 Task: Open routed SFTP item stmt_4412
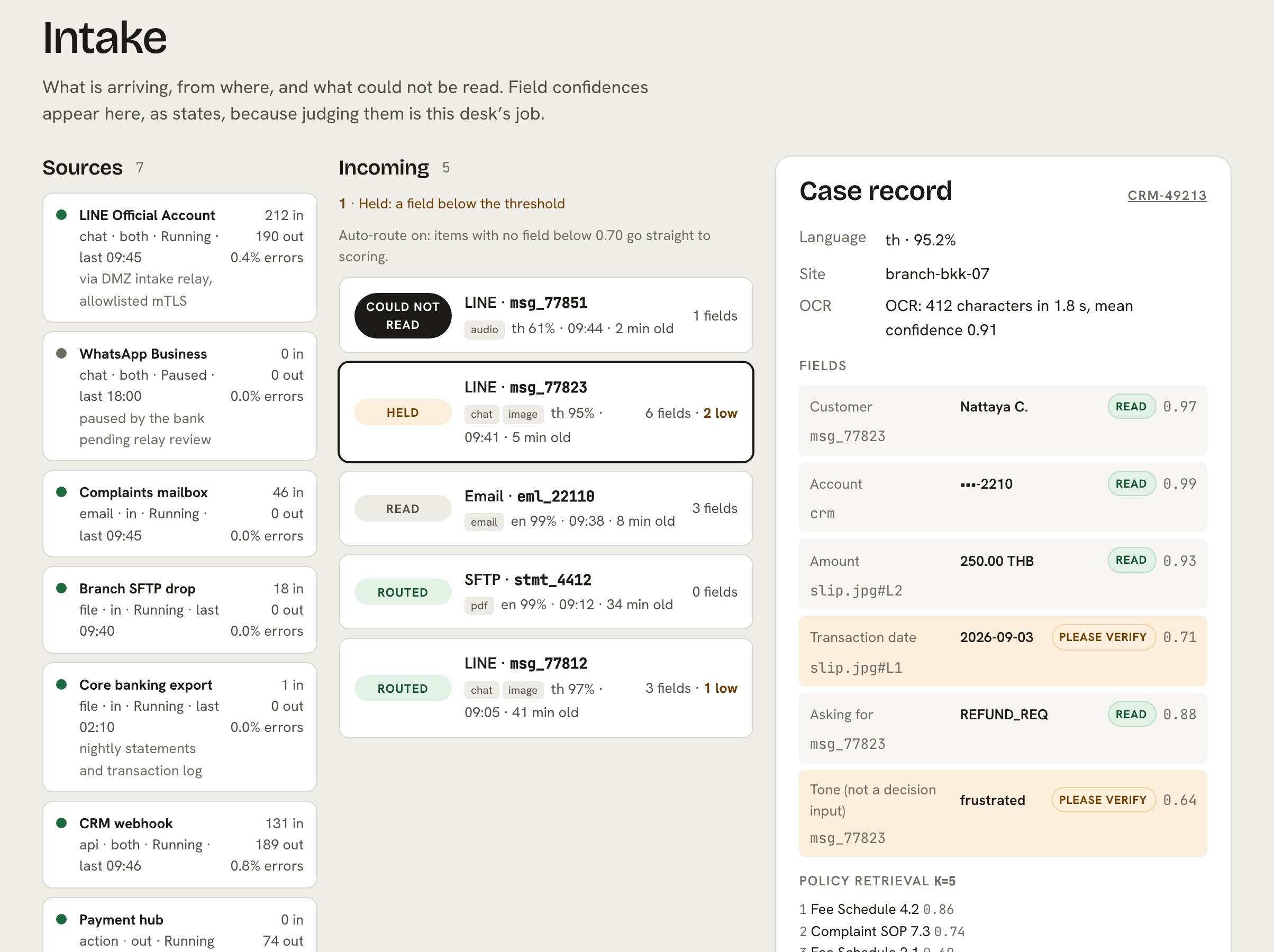[x=545, y=591]
